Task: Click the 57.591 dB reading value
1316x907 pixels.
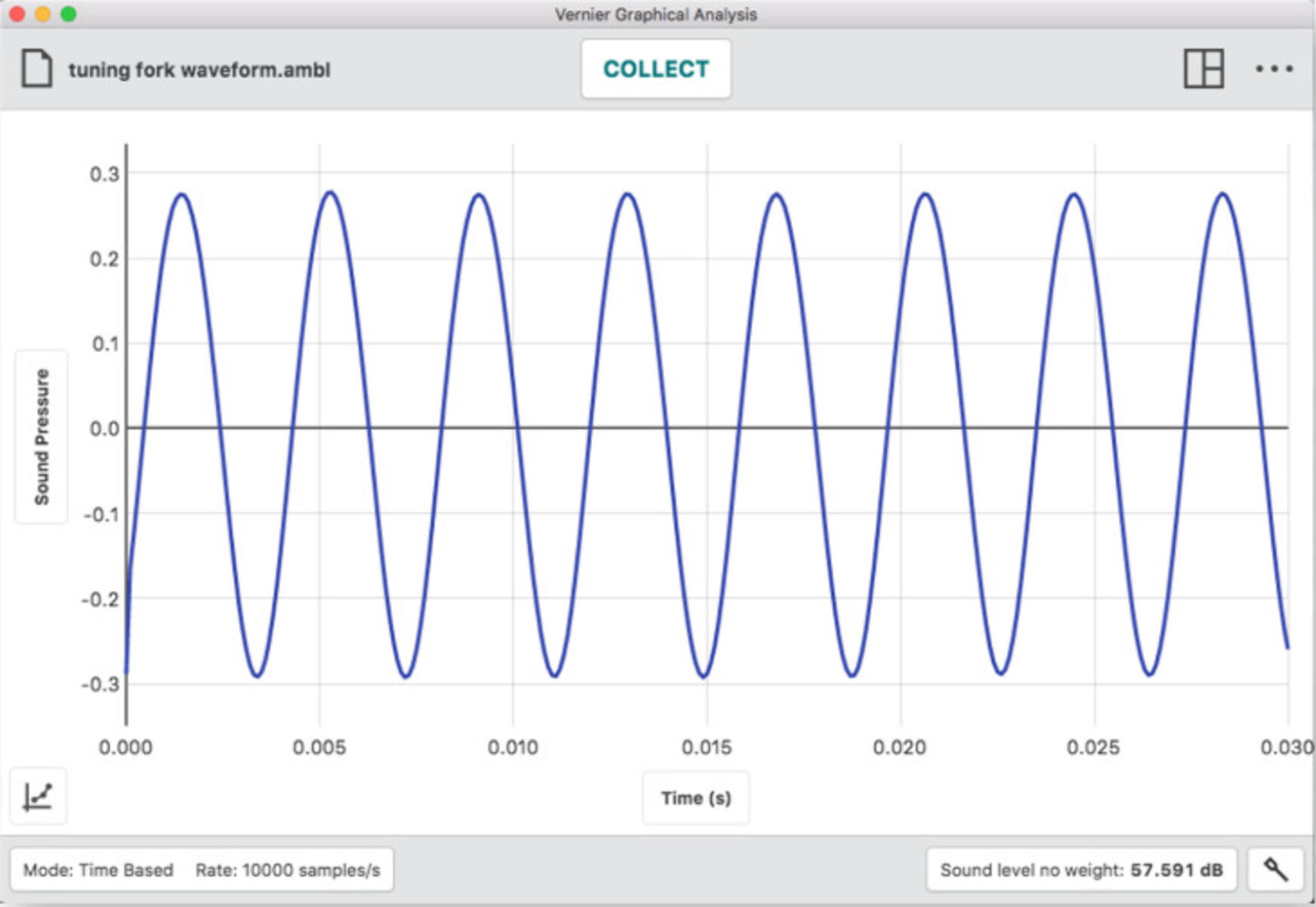Action: pyautogui.click(x=1176, y=870)
